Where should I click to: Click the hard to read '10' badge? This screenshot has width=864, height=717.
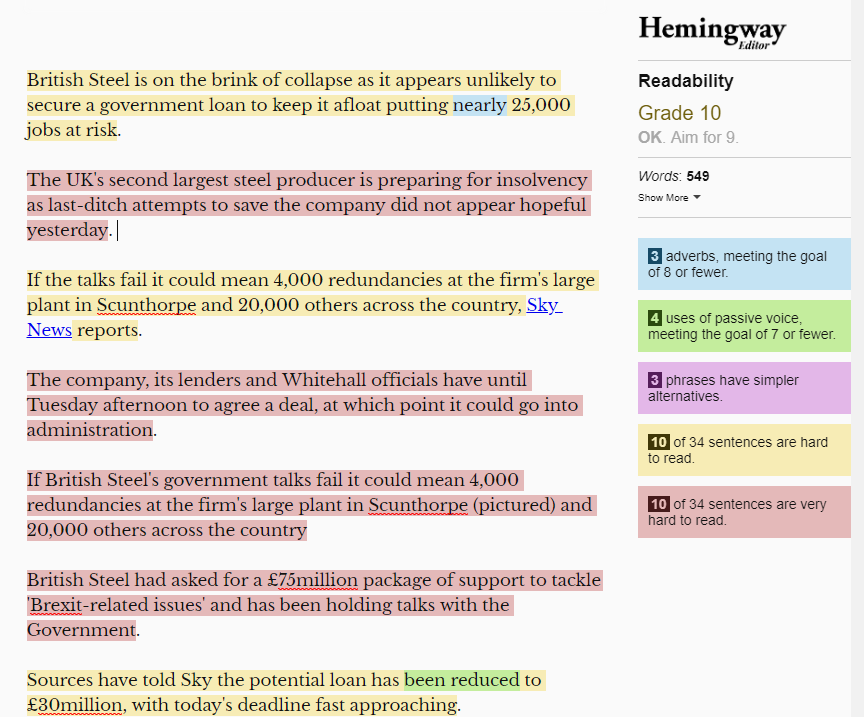tap(658, 442)
